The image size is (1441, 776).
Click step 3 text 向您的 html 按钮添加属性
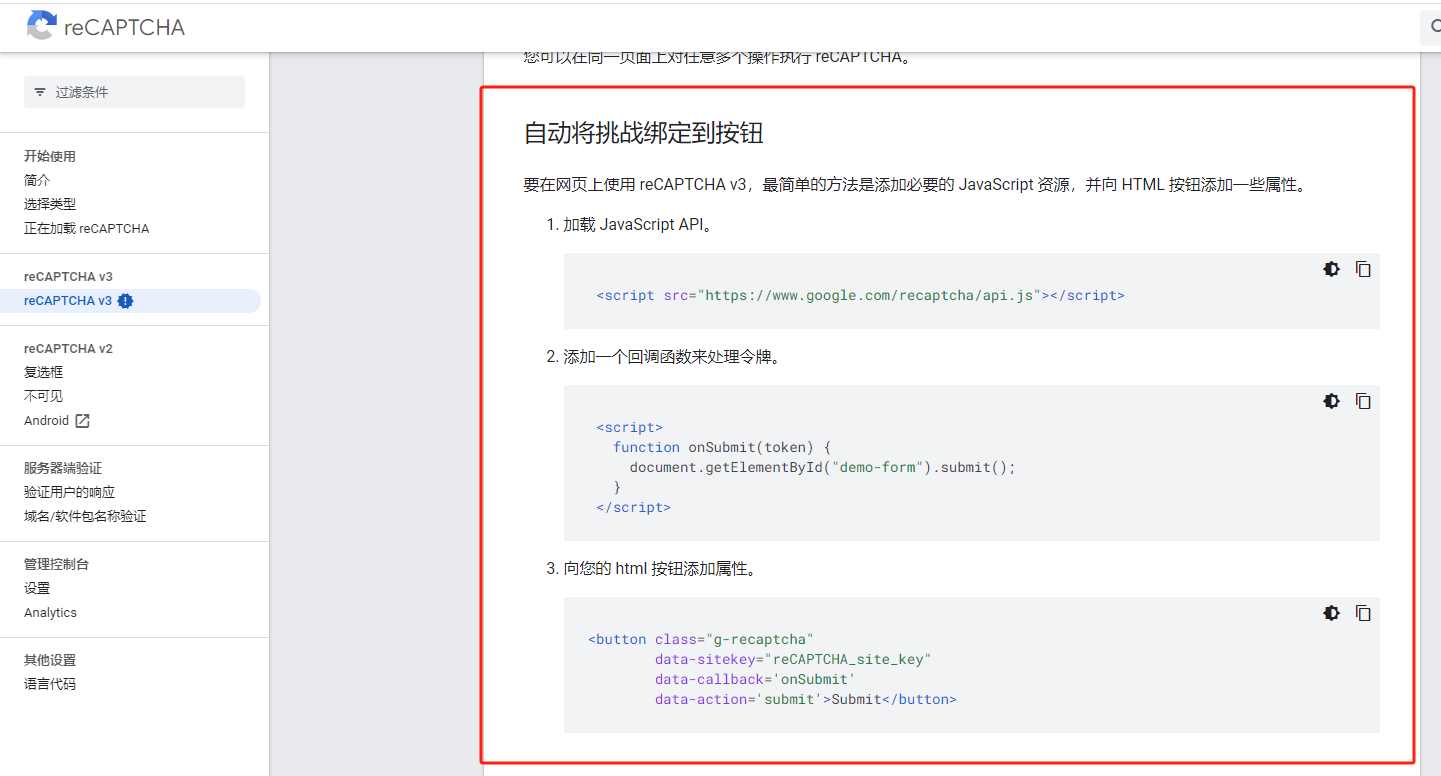(x=660, y=569)
